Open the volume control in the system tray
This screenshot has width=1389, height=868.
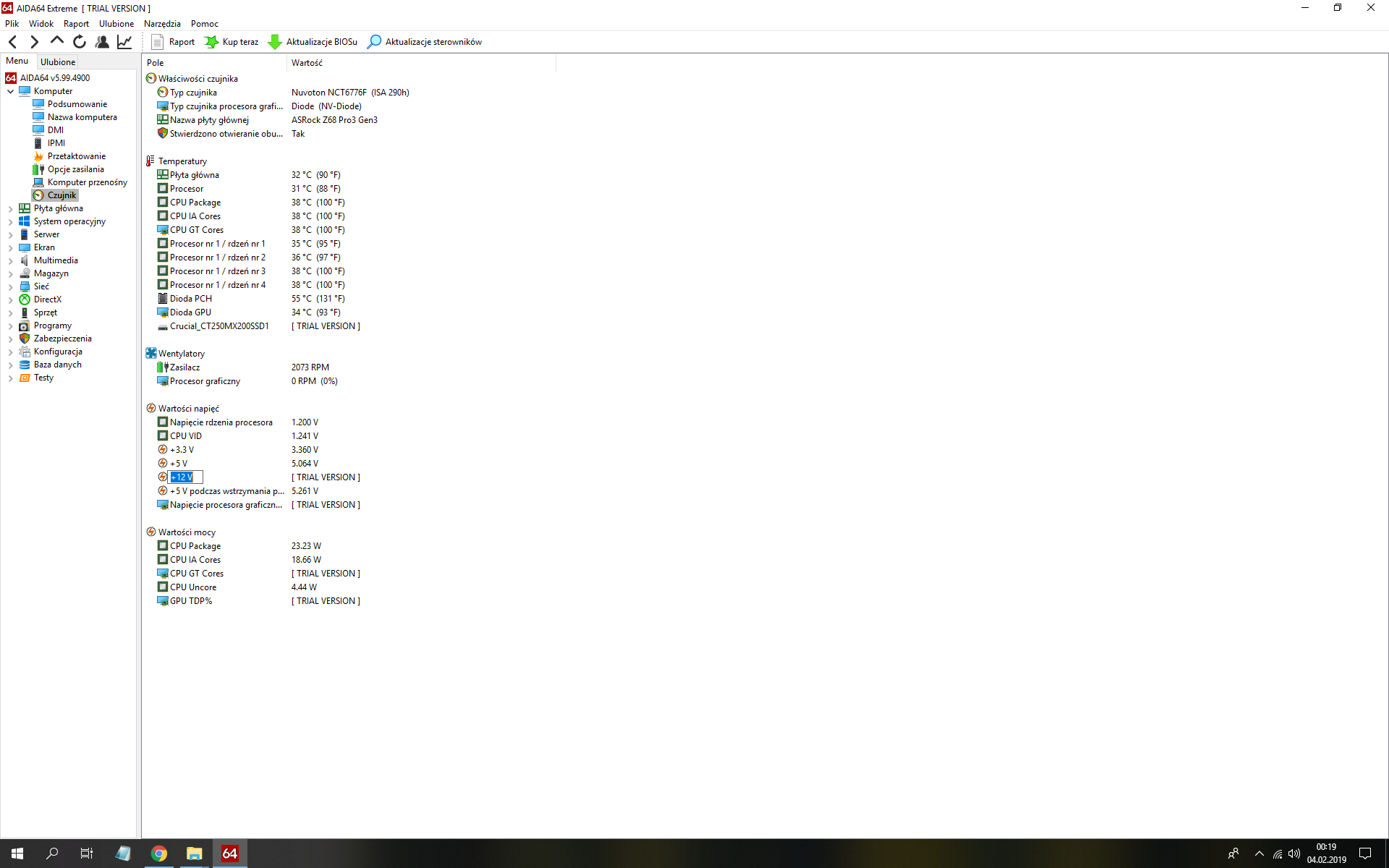pos(1294,854)
